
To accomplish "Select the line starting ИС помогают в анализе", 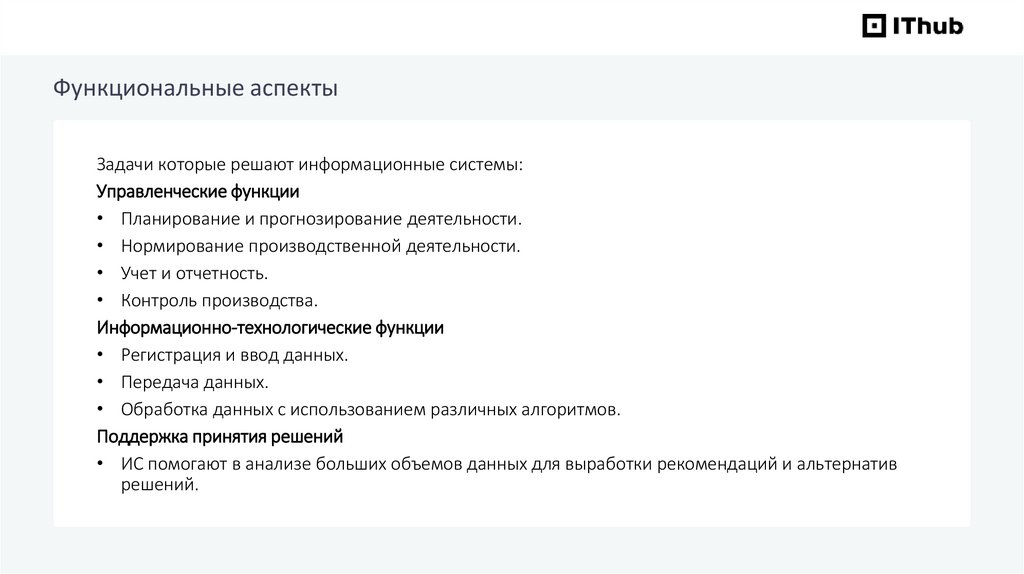I will pos(509,464).
